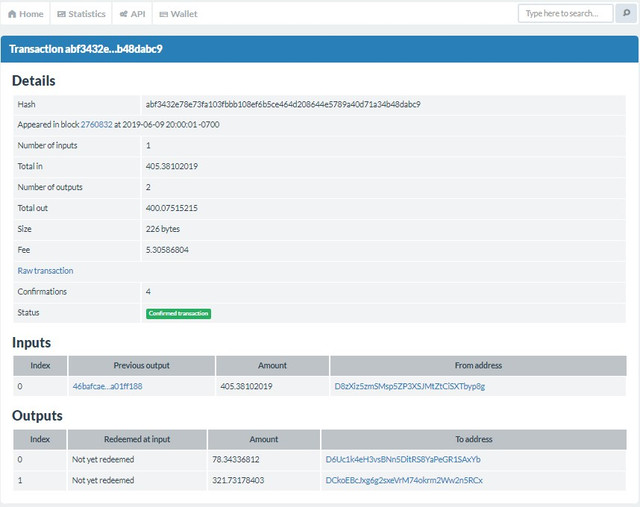Open previous output 46bafcae...a01ff188

tap(107, 386)
